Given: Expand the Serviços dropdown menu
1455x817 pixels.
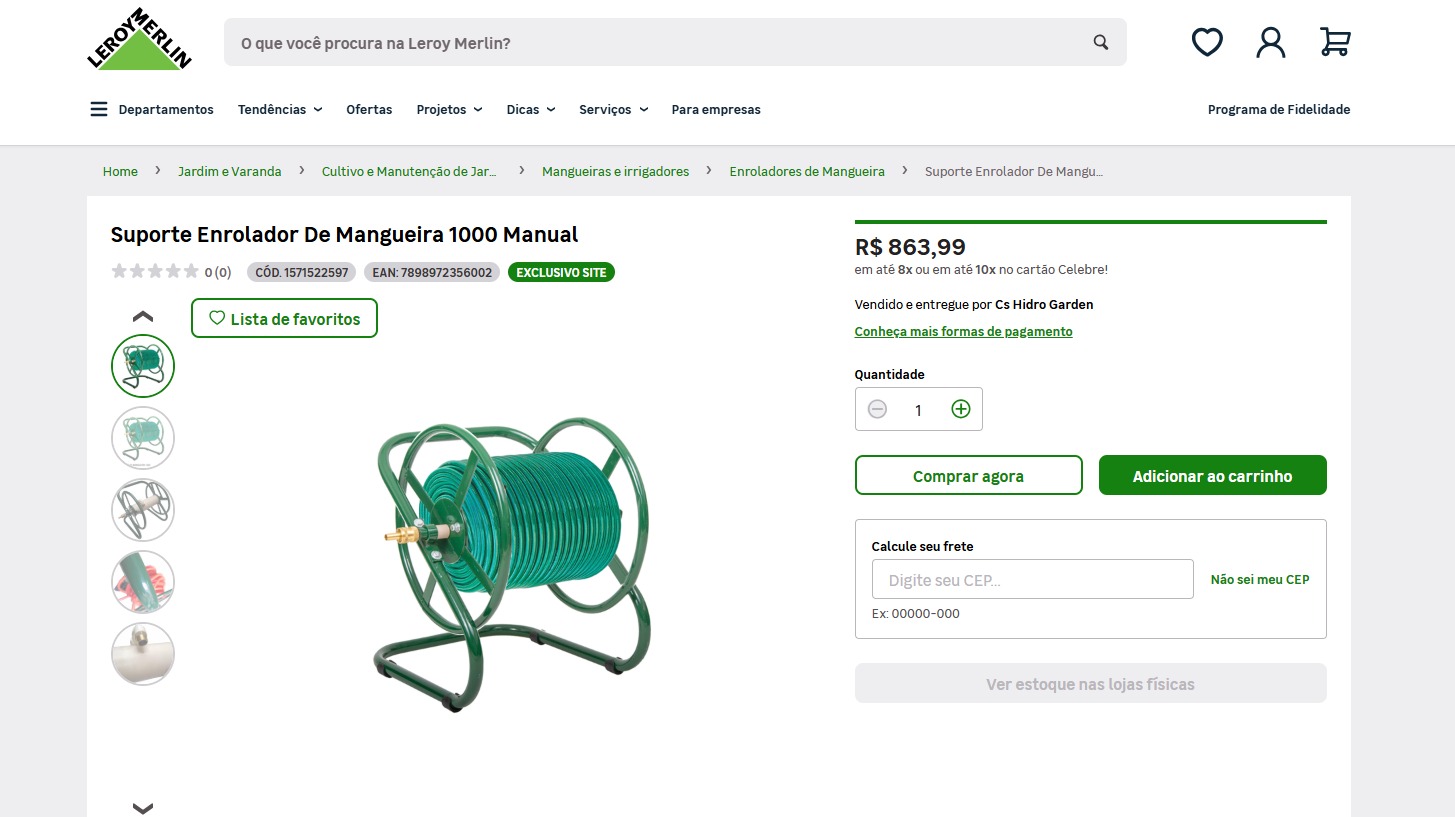Looking at the screenshot, I should coord(613,109).
